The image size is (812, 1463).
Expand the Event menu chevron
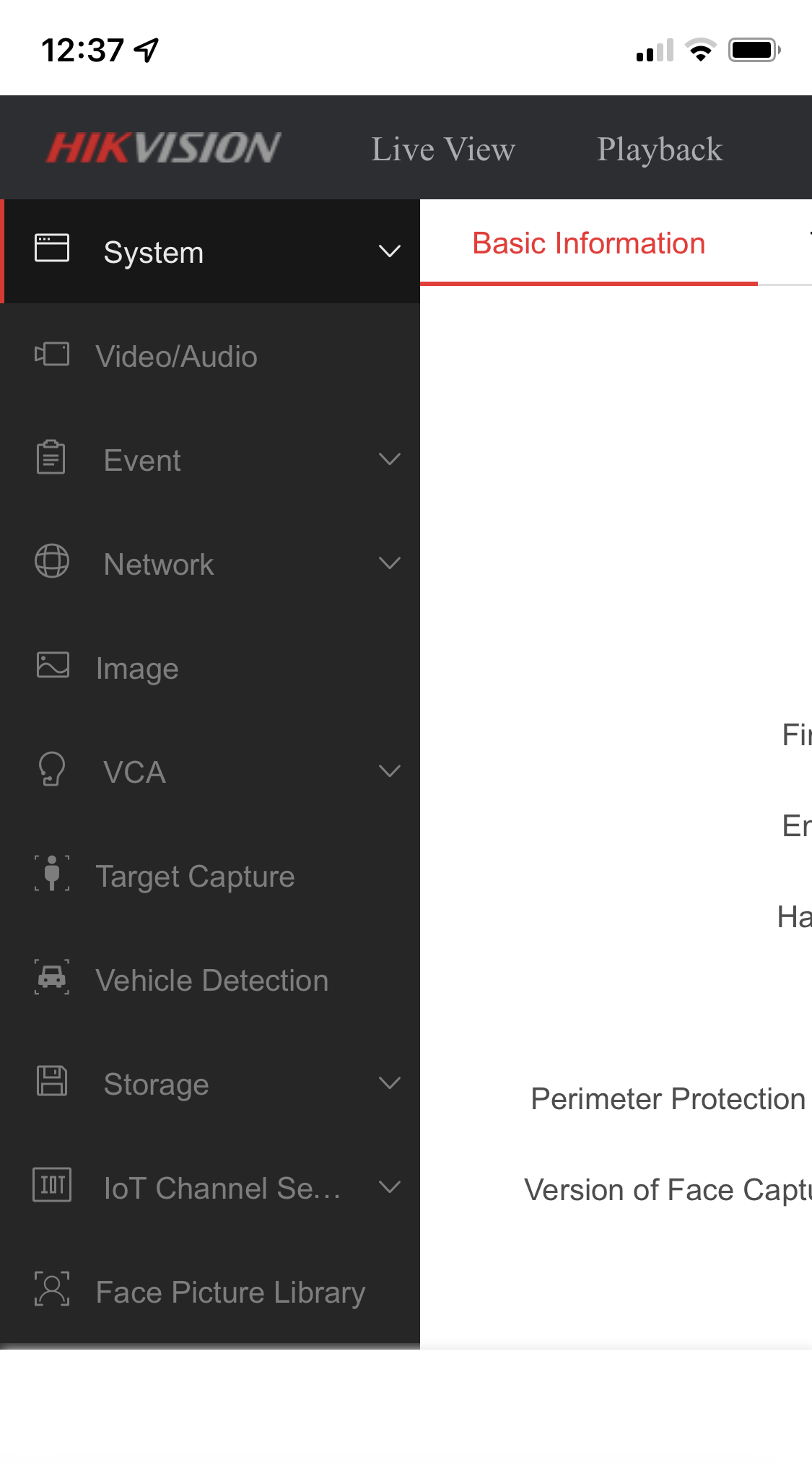pos(390,459)
